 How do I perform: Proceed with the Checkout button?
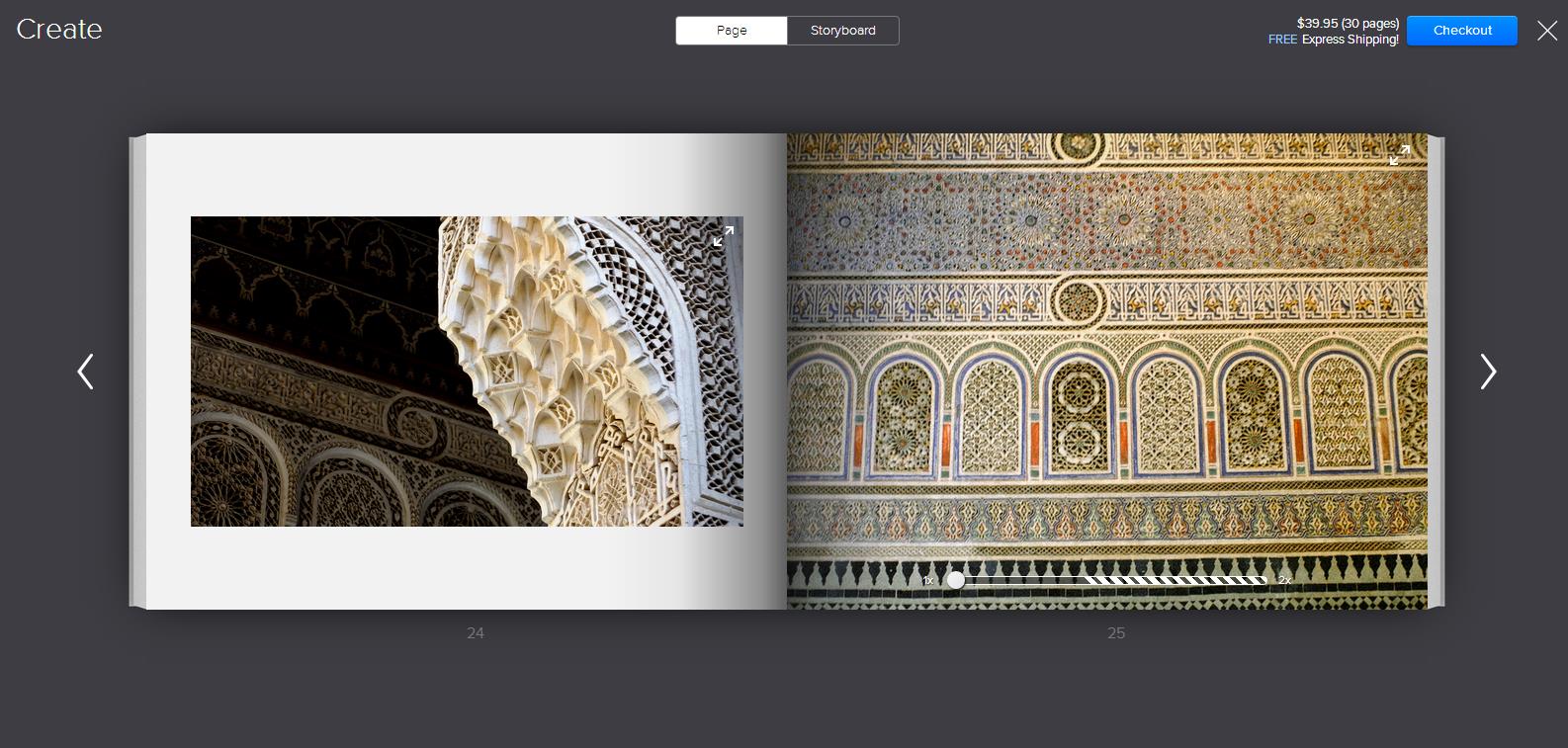1461,31
